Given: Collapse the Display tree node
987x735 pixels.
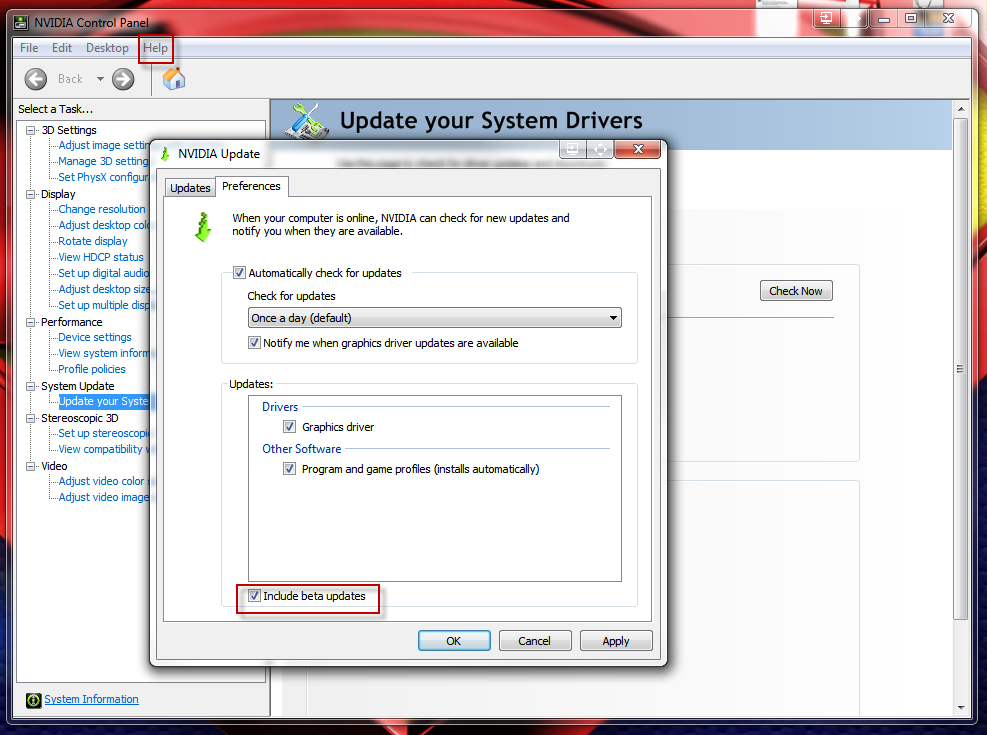Looking at the screenshot, I should tap(30, 194).
